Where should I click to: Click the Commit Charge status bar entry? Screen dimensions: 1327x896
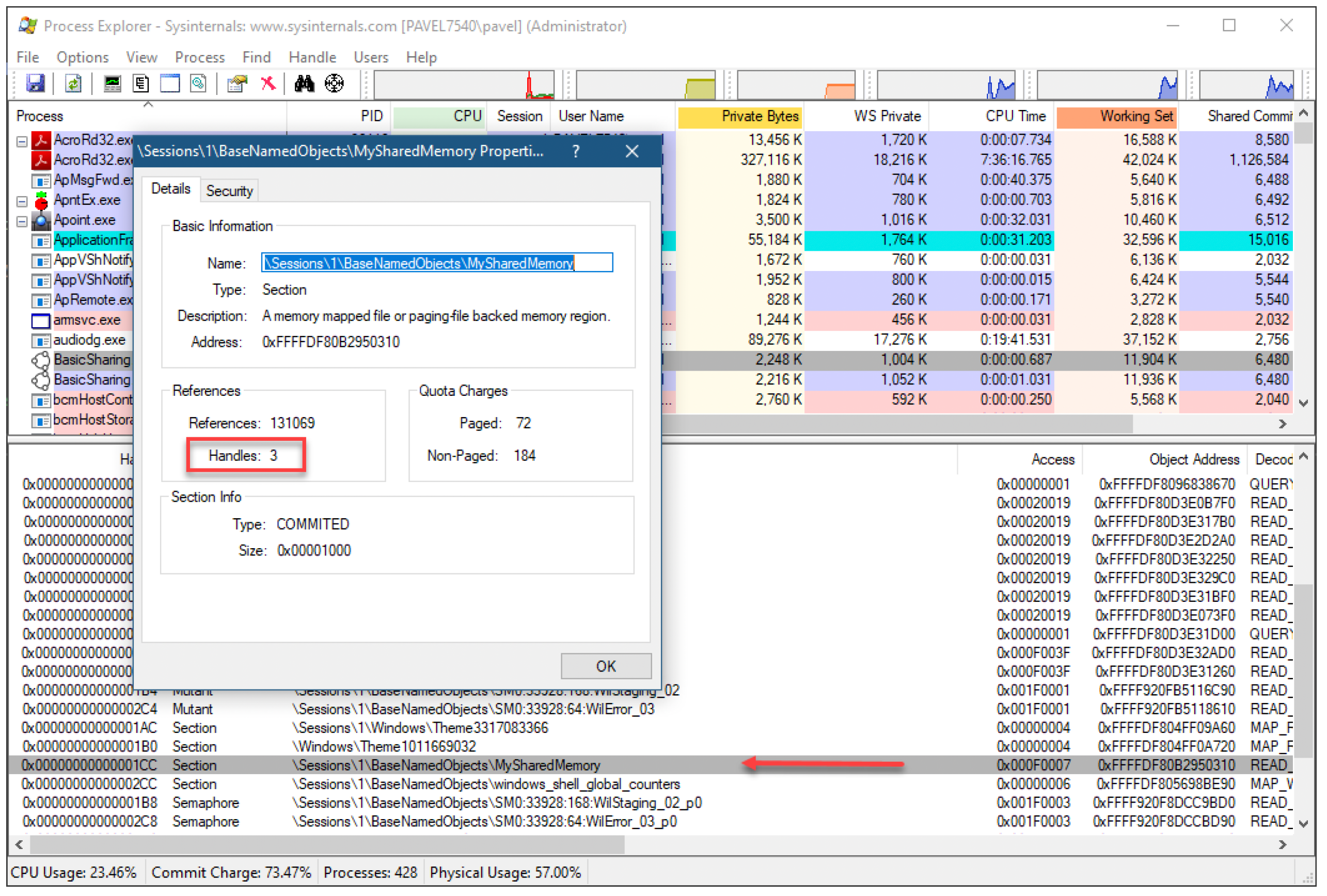click(x=231, y=873)
